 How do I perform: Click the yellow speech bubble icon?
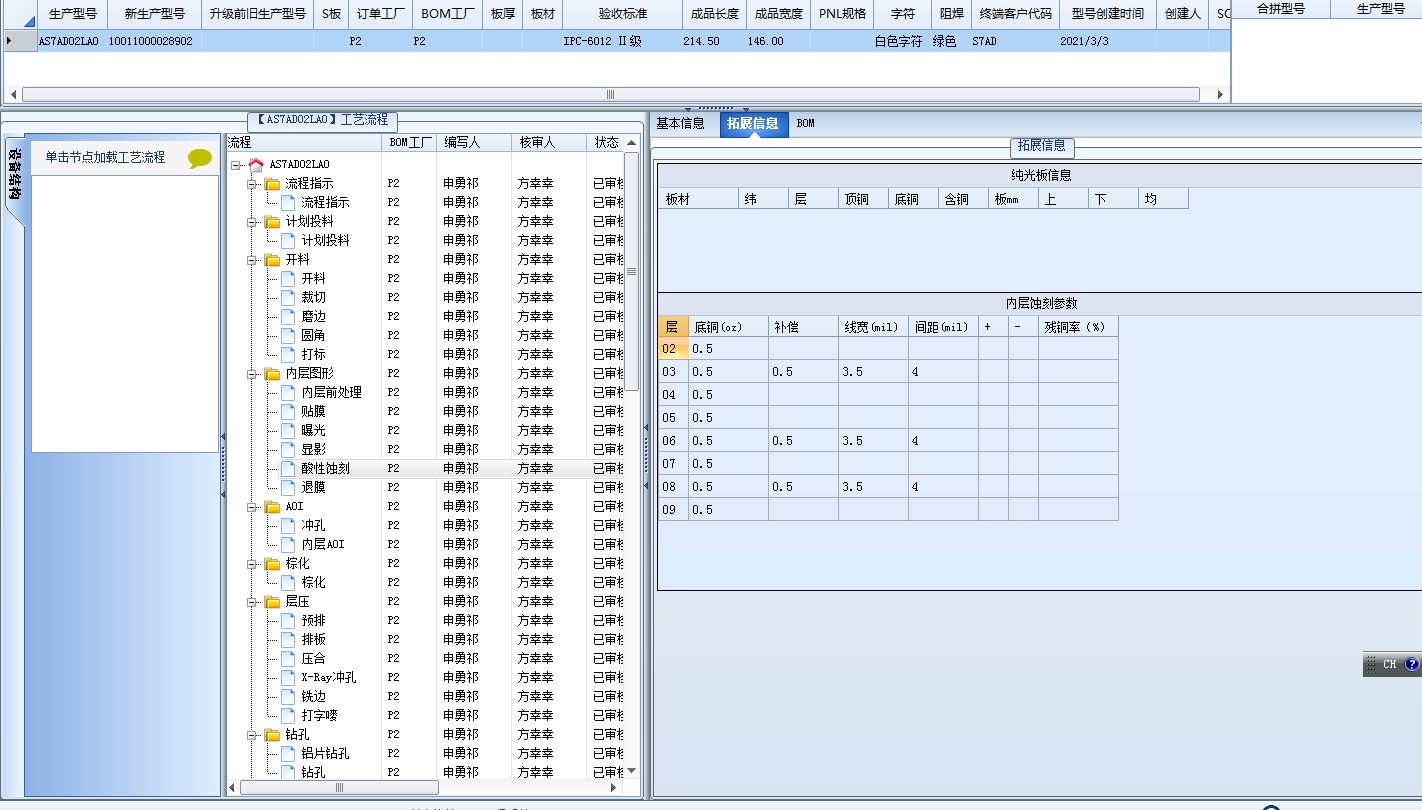tap(200, 158)
